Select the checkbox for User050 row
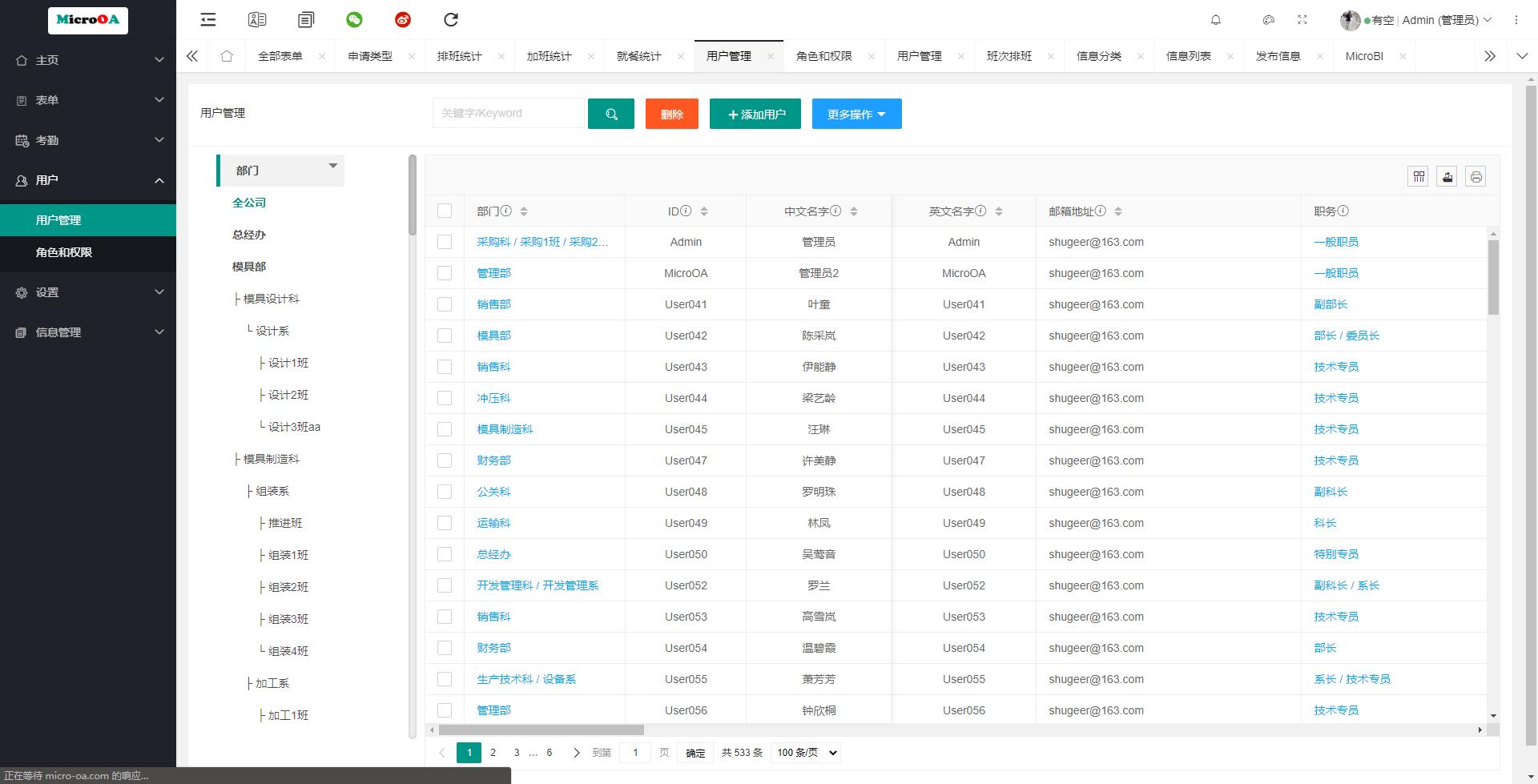Viewport: 1538px width, 784px height. (x=445, y=554)
